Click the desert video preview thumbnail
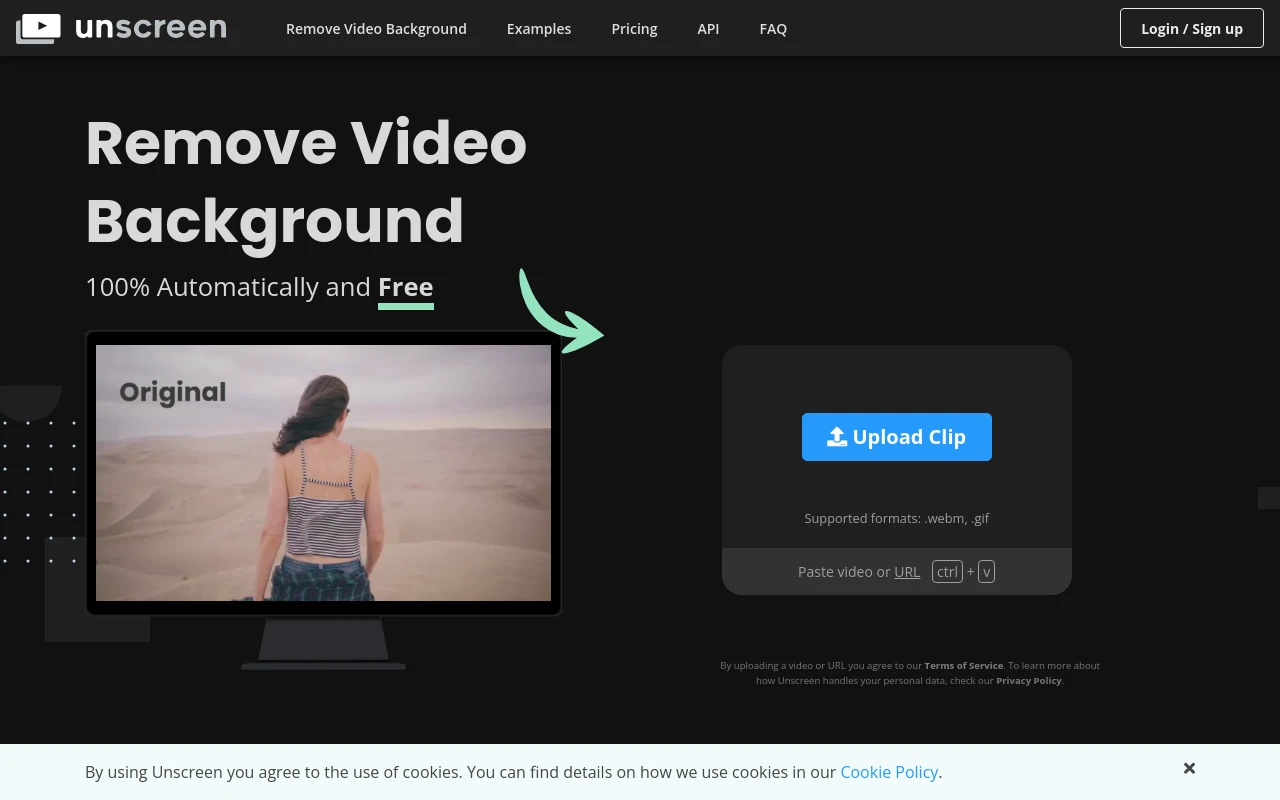This screenshot has height=800, width=1280. [323, 472]
